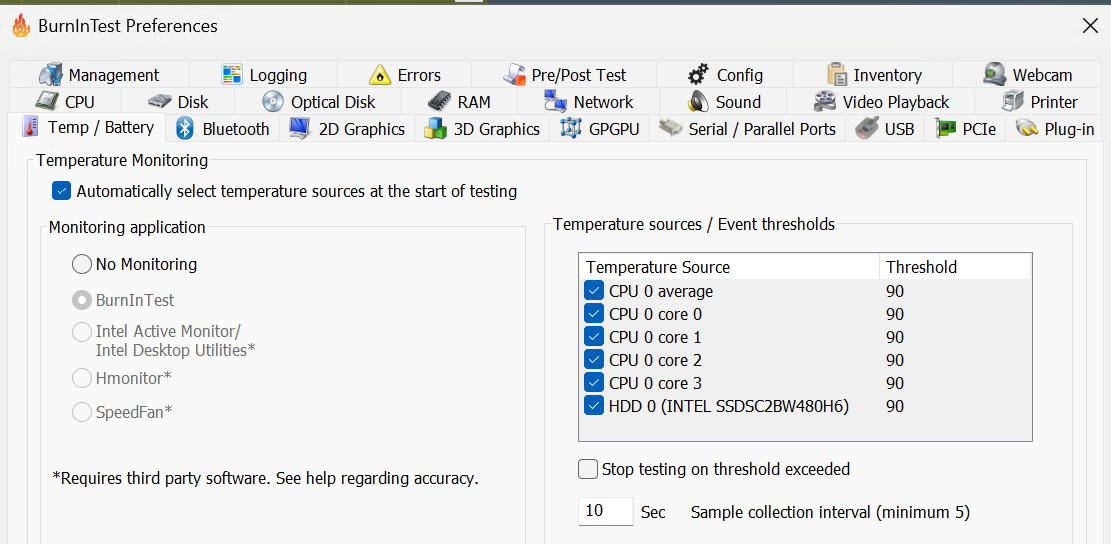Click the Printer icon
The image size is (1111, 544).
1013,101
